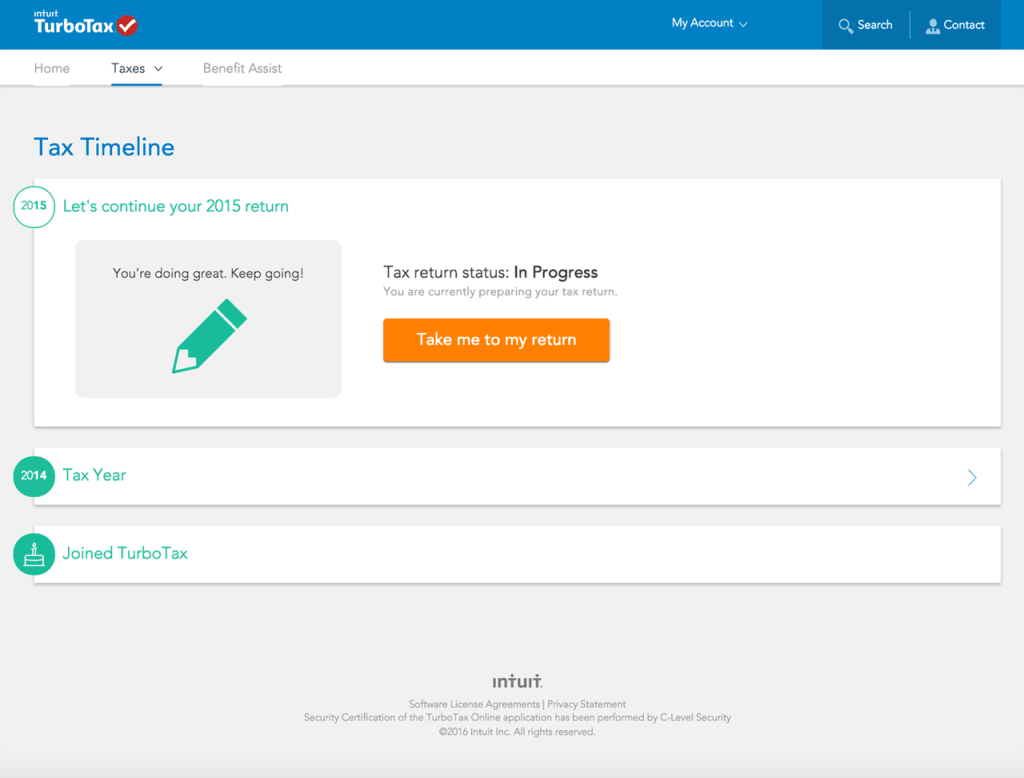Select the 2015 year badge
Viewport: 1024px width, 778px height.
[33, 206]
